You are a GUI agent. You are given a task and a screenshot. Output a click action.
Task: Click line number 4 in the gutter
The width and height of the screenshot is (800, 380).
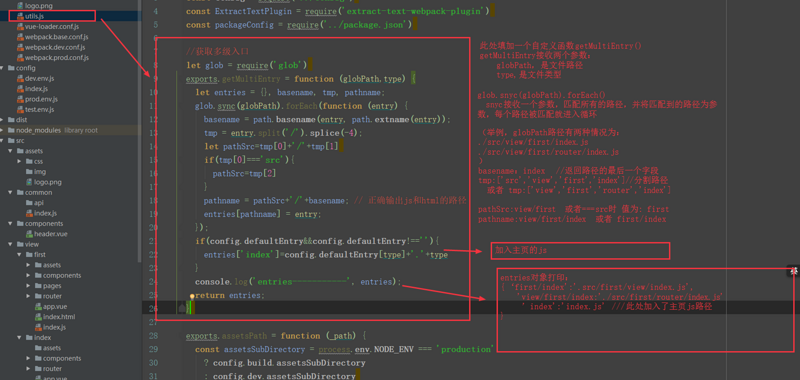click(x=155, y=11)
